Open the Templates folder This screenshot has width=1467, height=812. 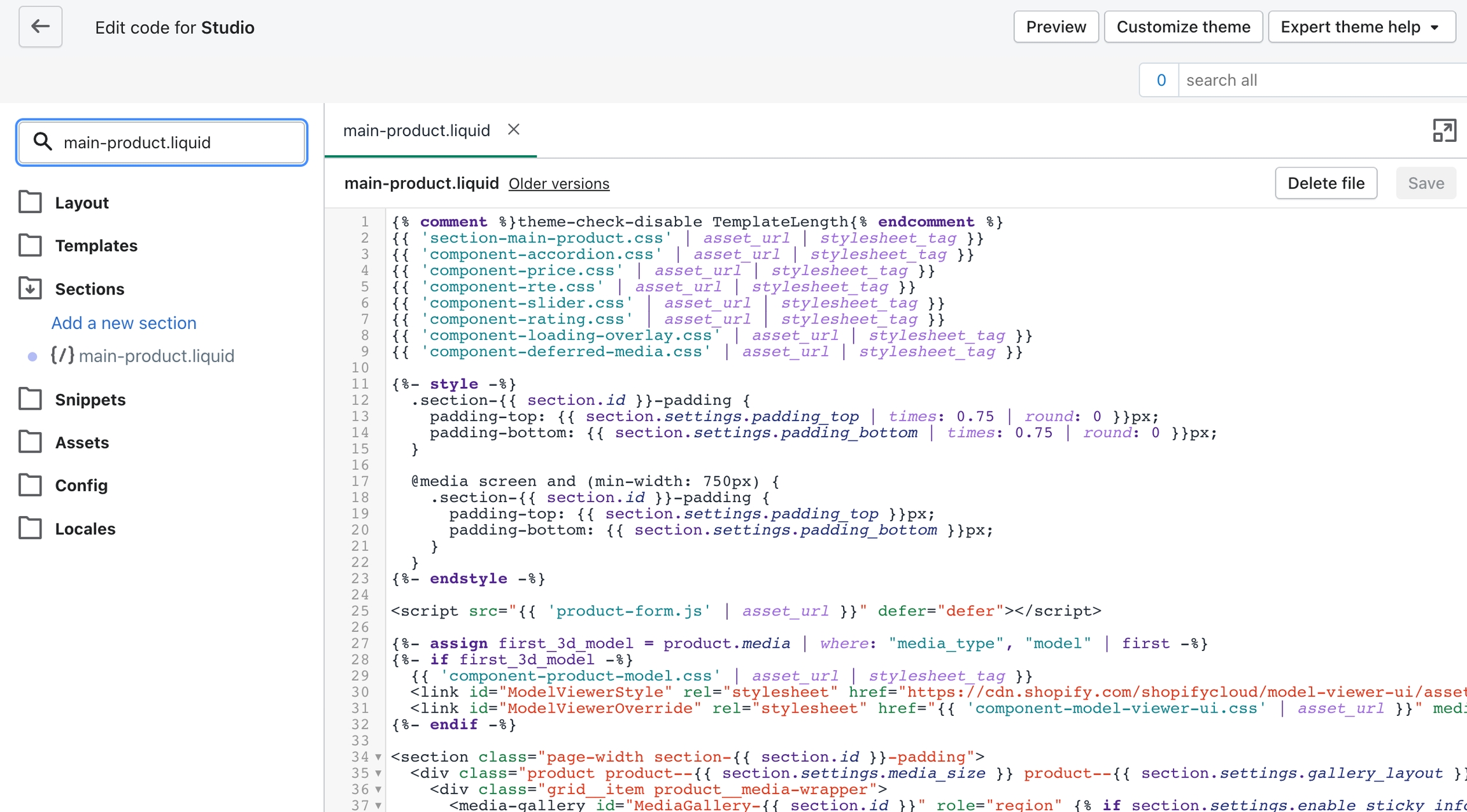pos(96,246)
